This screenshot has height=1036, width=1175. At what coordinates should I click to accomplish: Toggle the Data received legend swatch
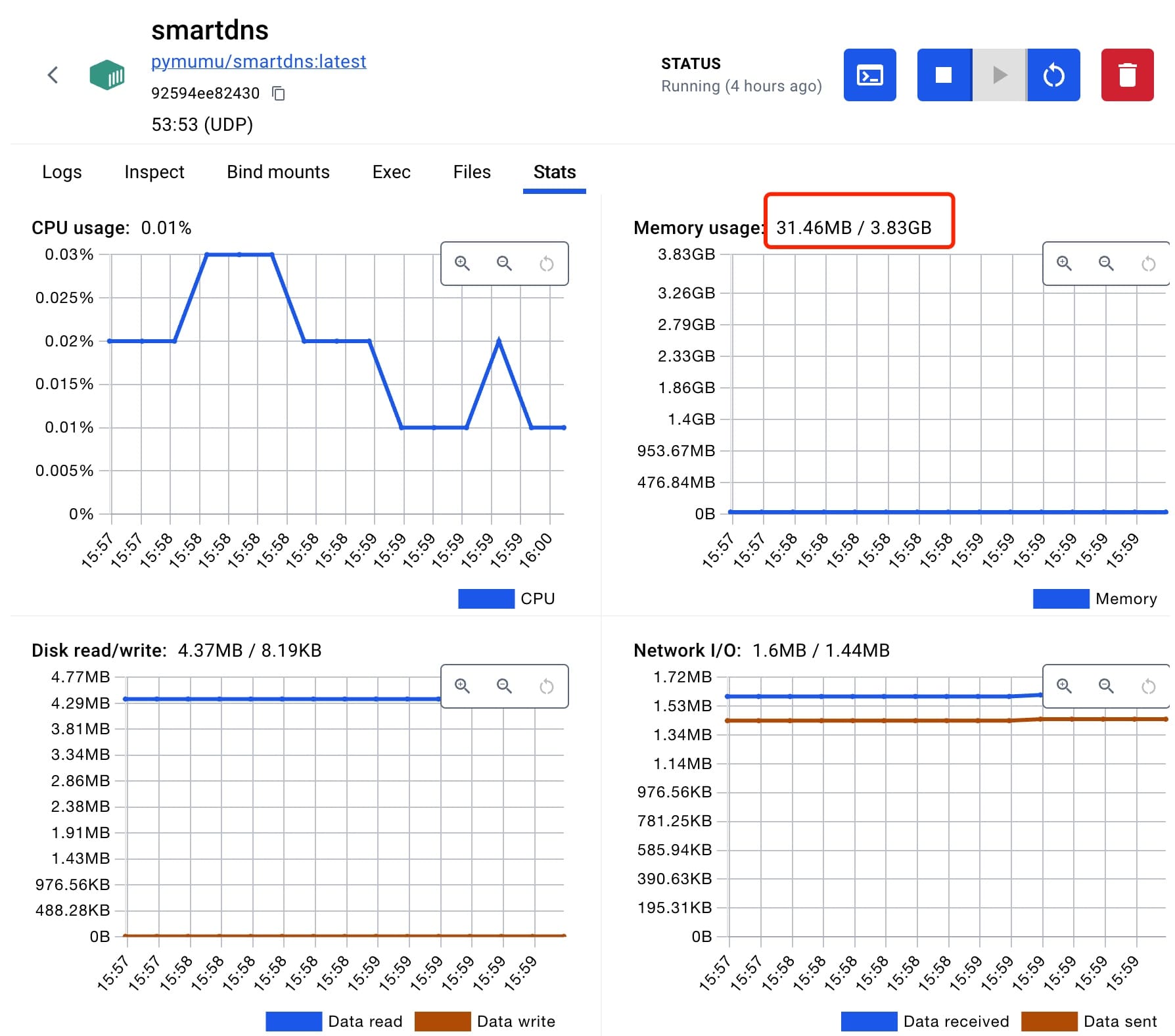coord(869,1022)
